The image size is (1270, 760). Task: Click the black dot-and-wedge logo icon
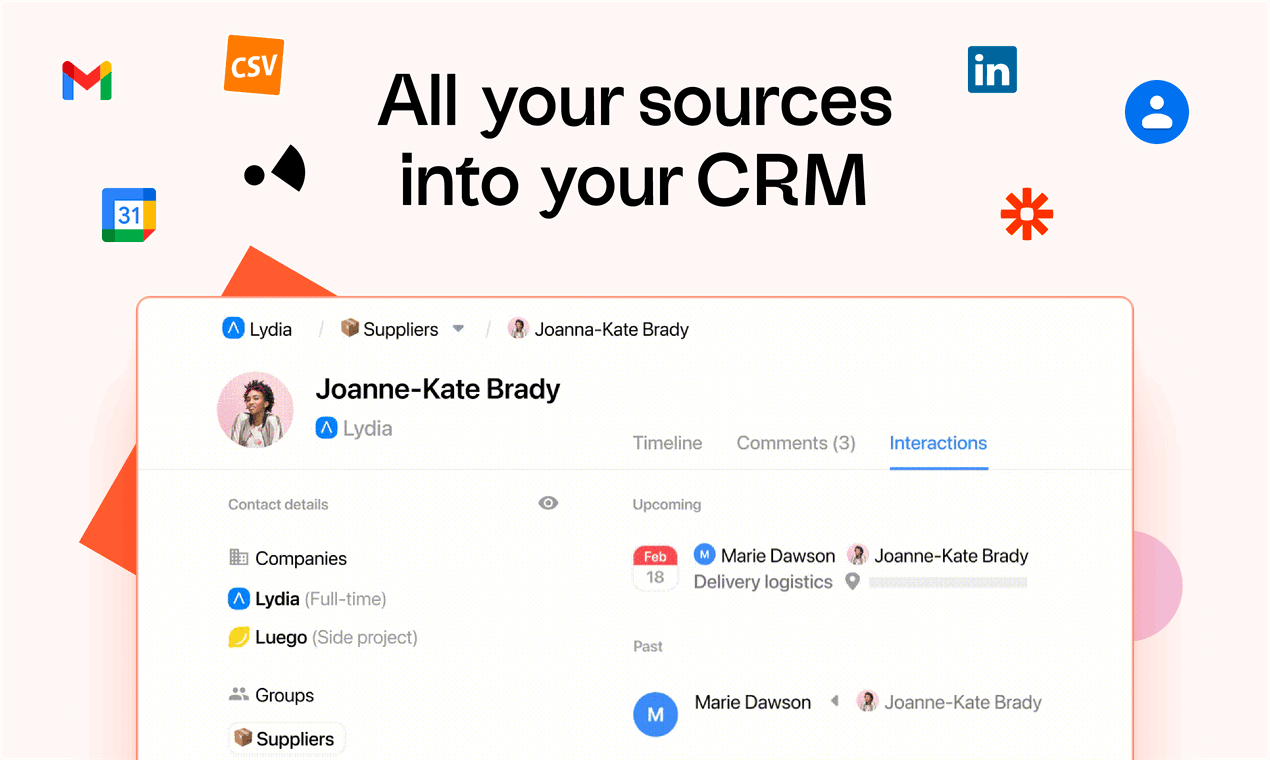click(x=275, y=170)
